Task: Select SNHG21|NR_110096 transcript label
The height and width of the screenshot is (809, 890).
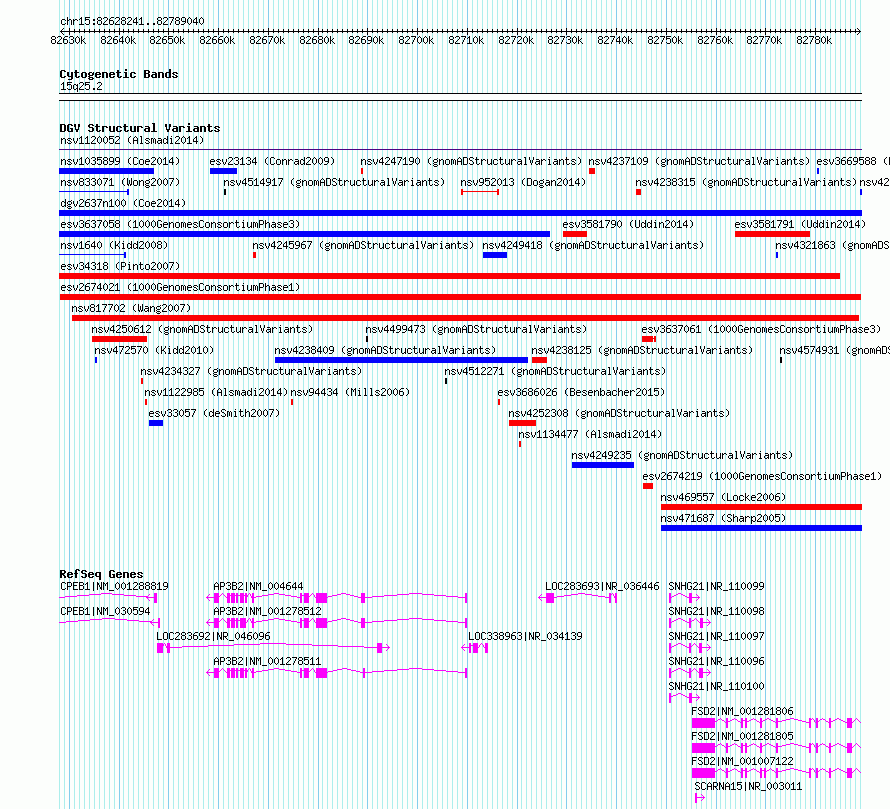Action: tap(716, 661)
